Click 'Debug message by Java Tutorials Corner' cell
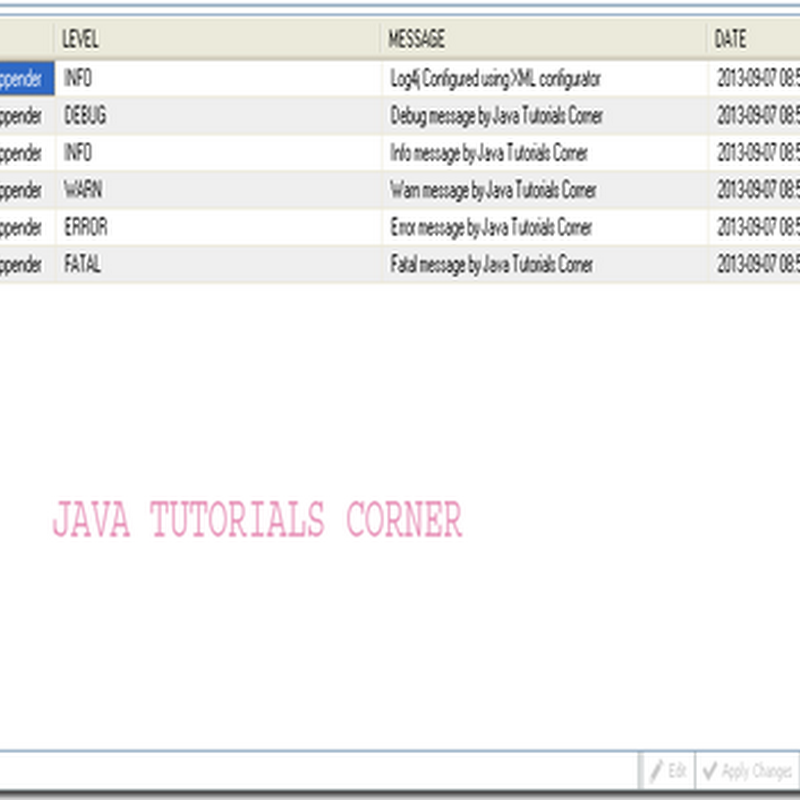Screen dimensions: 800x800 [545, 116]
